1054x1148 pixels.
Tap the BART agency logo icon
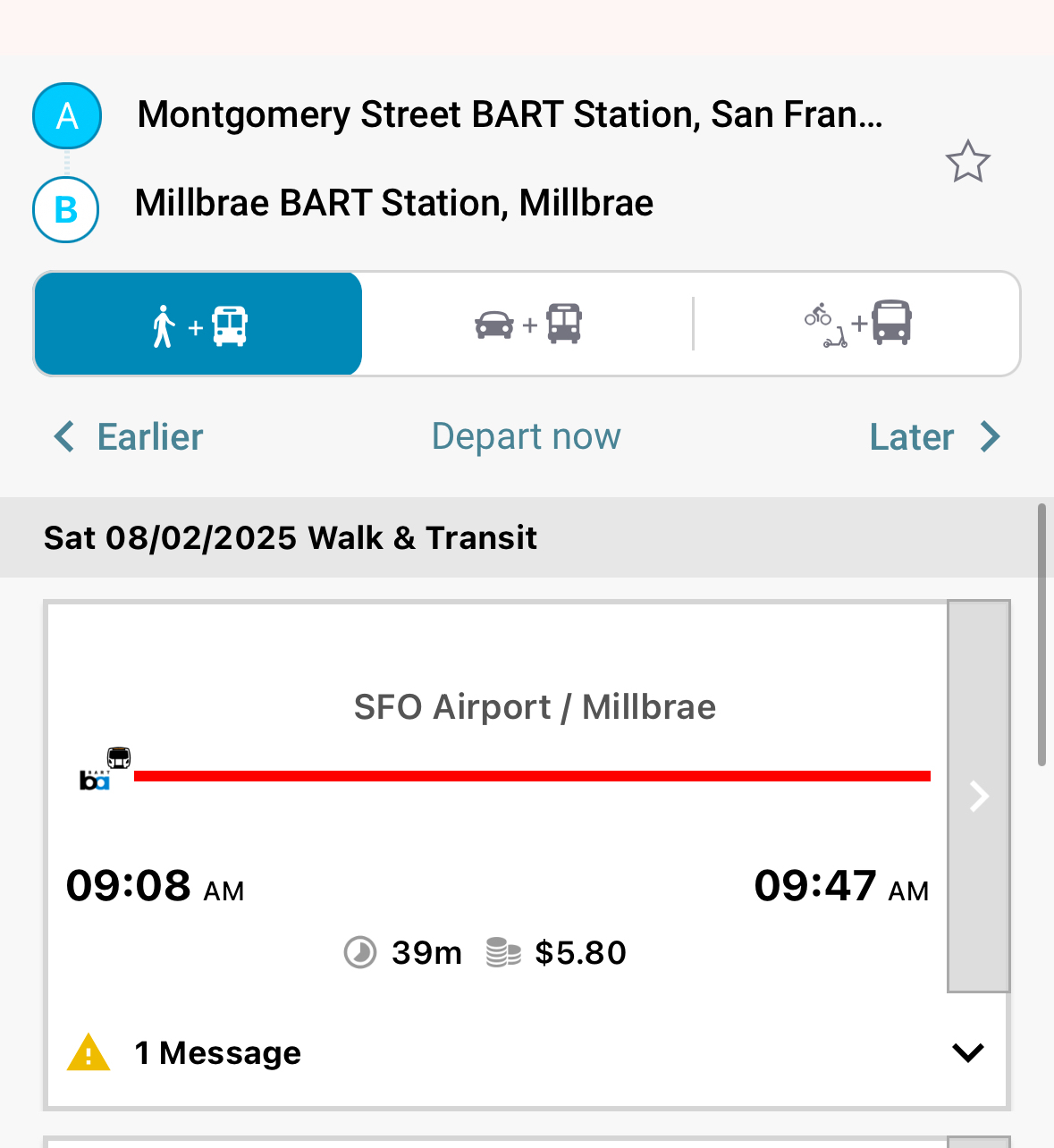pyautogui.click(x=95, y=780)
